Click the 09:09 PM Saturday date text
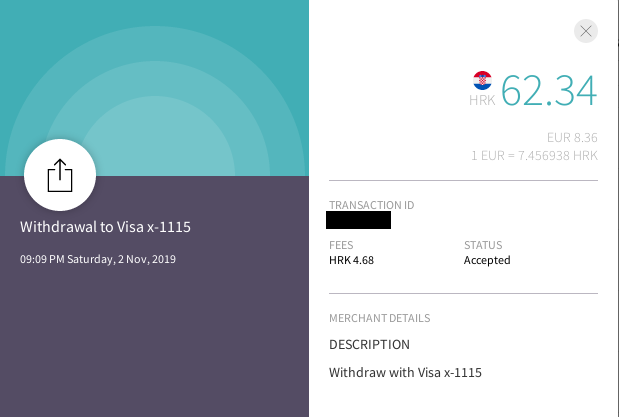This screenshot has width=619, height=417. 98,260
